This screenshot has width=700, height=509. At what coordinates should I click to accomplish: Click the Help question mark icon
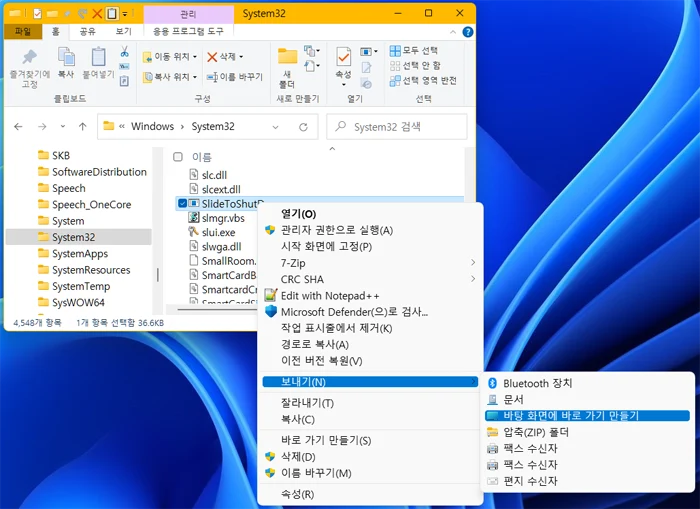pyautogui.click(x=467, y=32)
